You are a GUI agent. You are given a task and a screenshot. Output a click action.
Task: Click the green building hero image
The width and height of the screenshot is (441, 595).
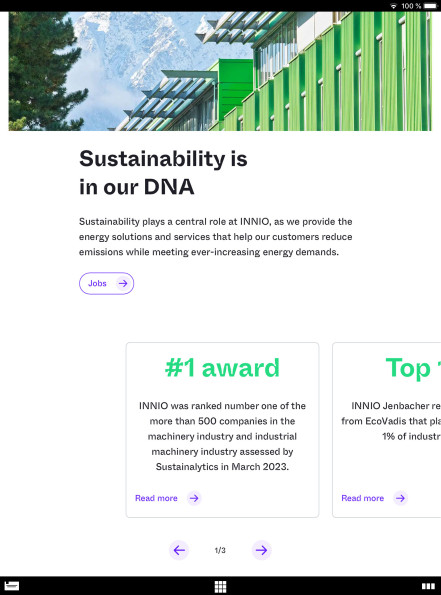[x=220, y=71]
